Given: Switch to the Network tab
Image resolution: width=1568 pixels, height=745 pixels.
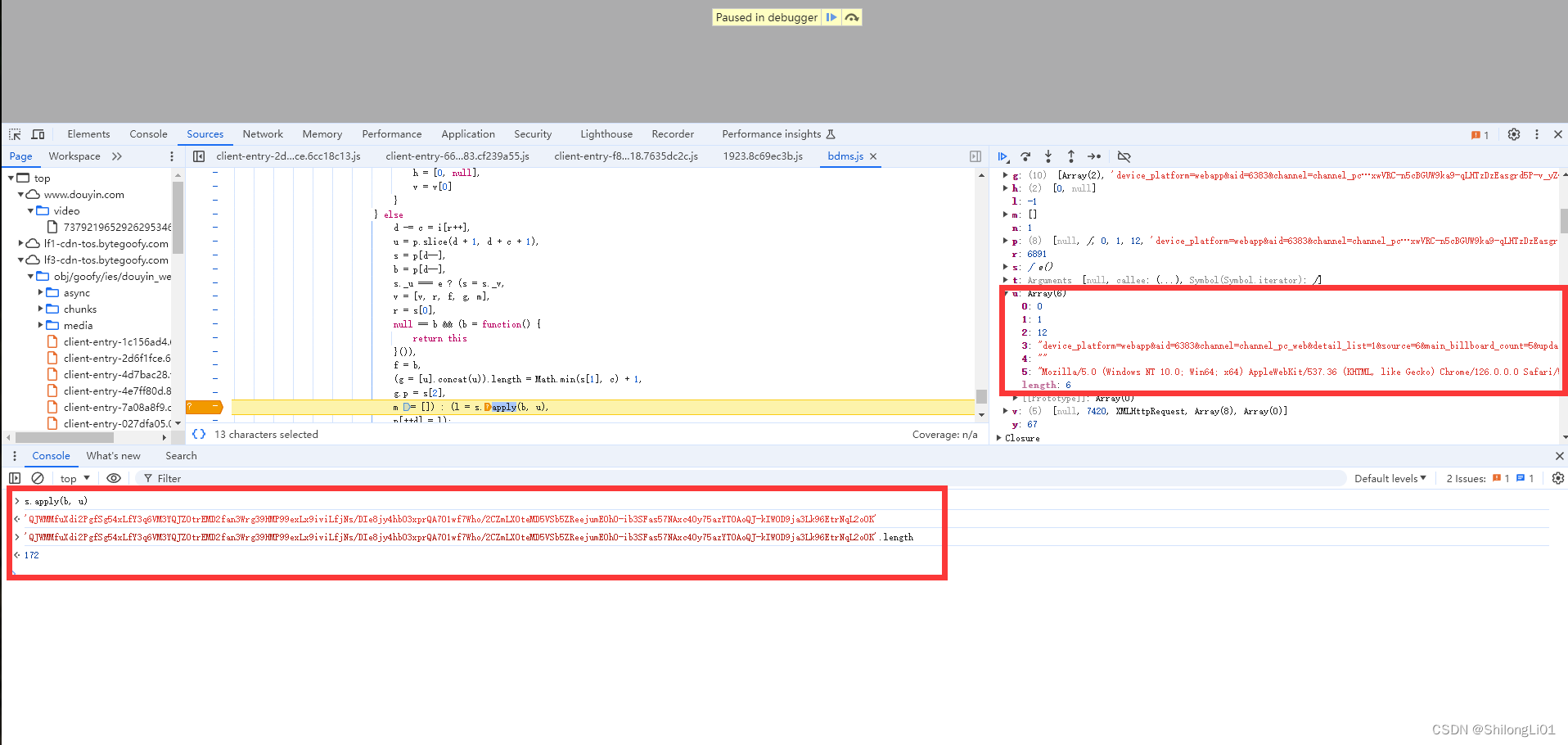Looking at the screenshot, I should tap(263, 134).
